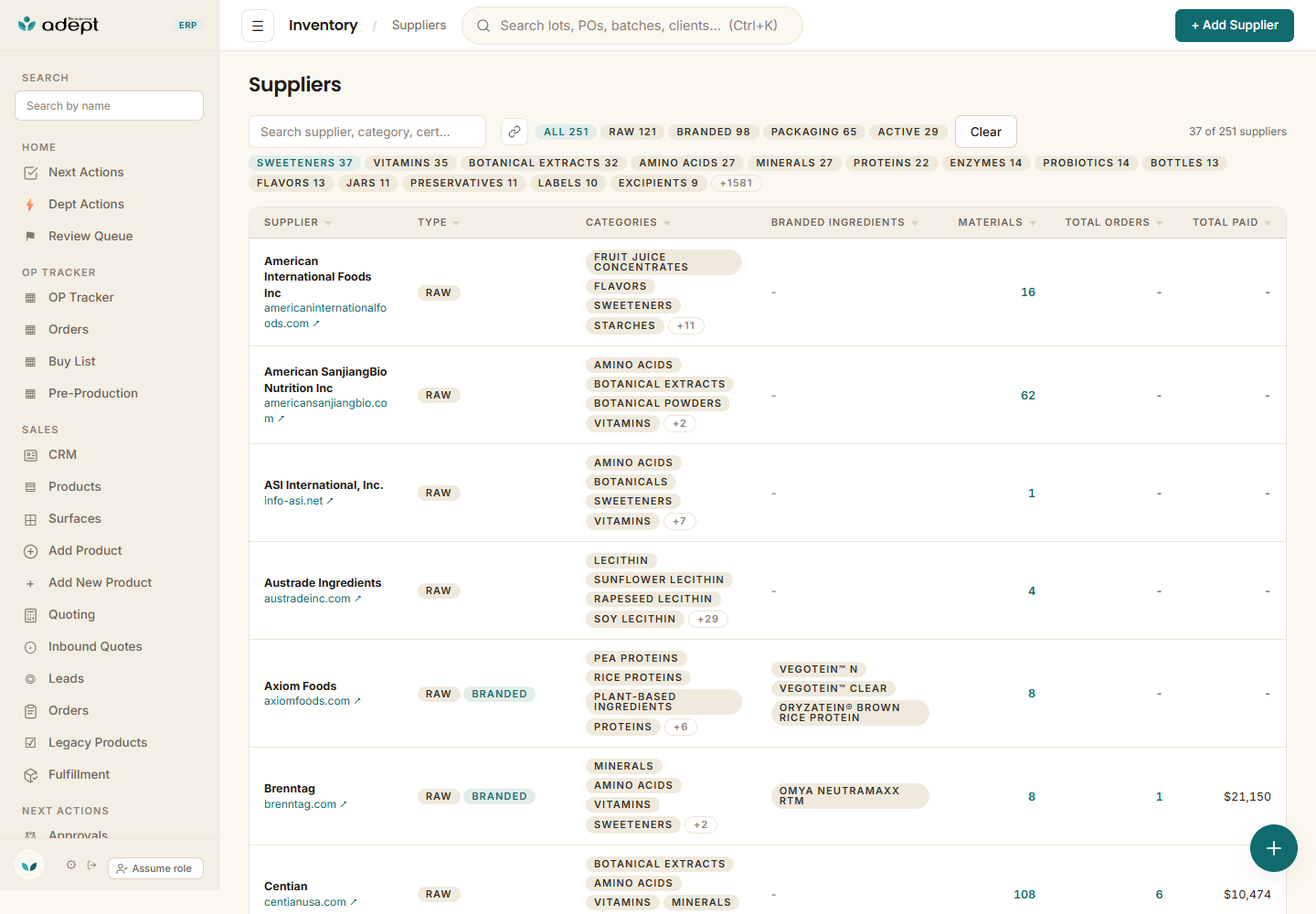This screenshot has width=1316, height=914.
Task: Click the global search lots and POs field
Action: tap(632, 26)
